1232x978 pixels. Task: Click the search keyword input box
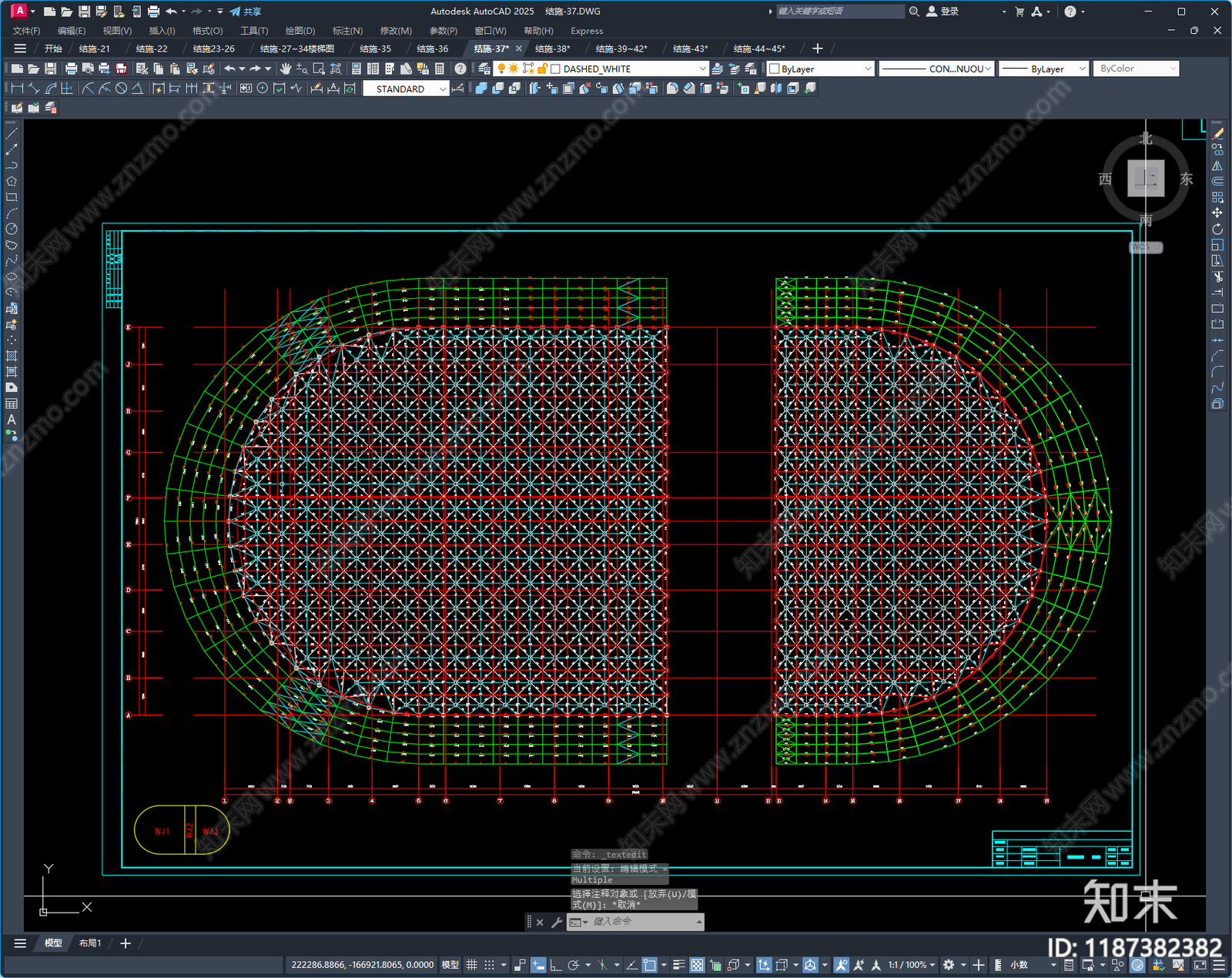pyautogui.click(x=840, y=12)
